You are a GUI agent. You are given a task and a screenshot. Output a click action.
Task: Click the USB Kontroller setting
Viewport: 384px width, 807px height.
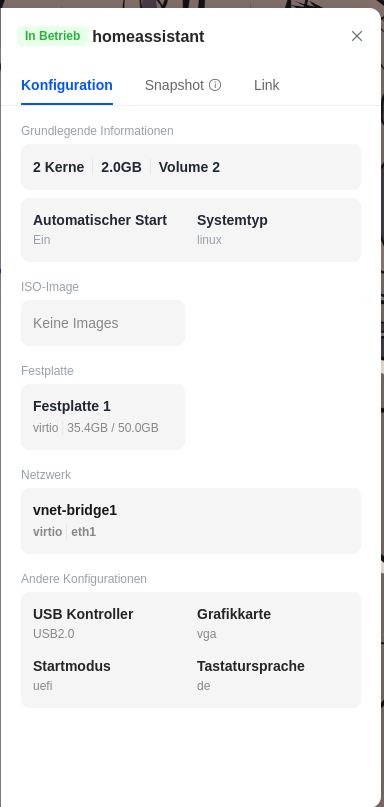(x=83, y=623)
